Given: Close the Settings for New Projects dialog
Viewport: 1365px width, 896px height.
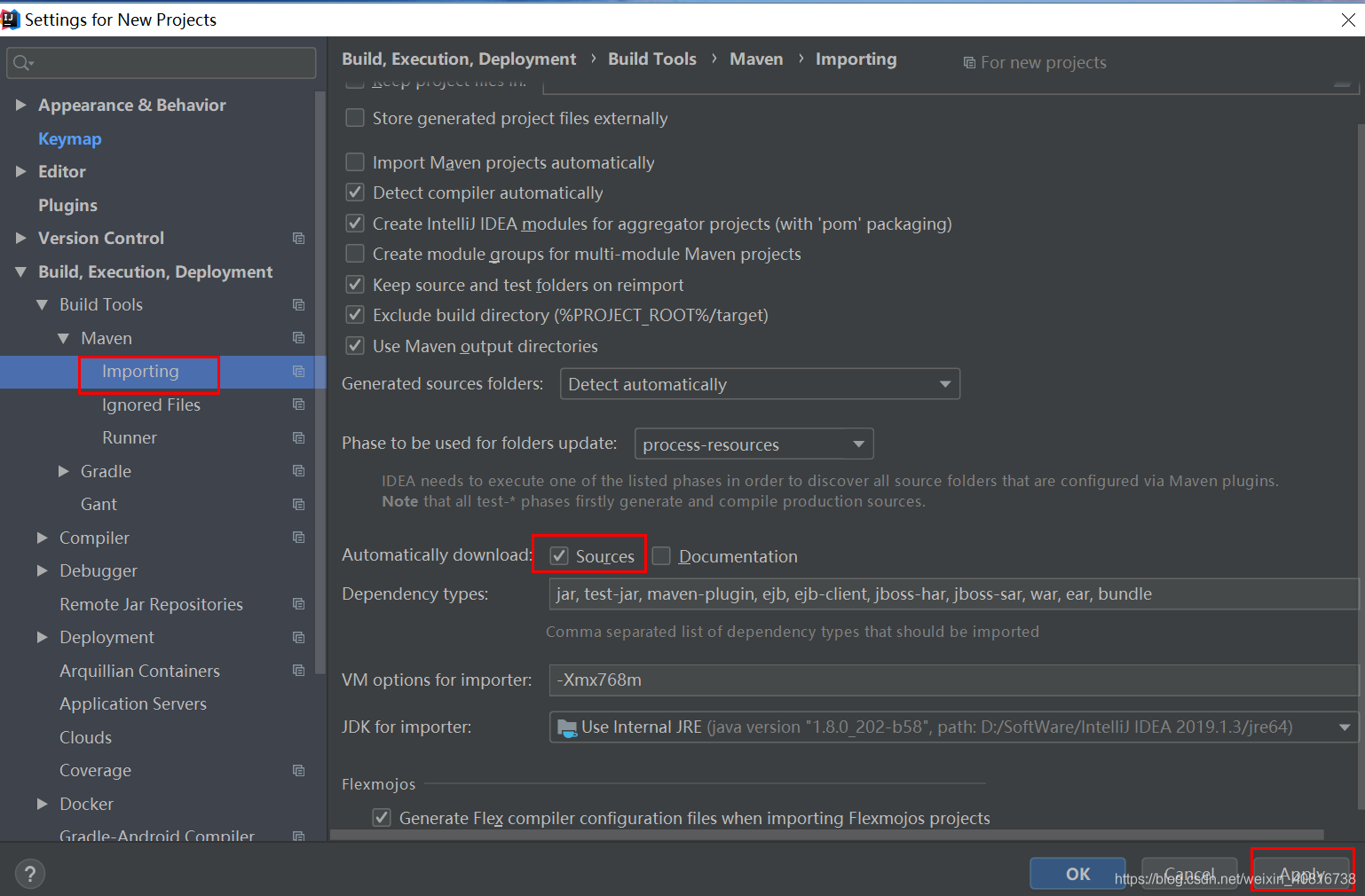Looking at the screenshot, I should (1347, 20).
